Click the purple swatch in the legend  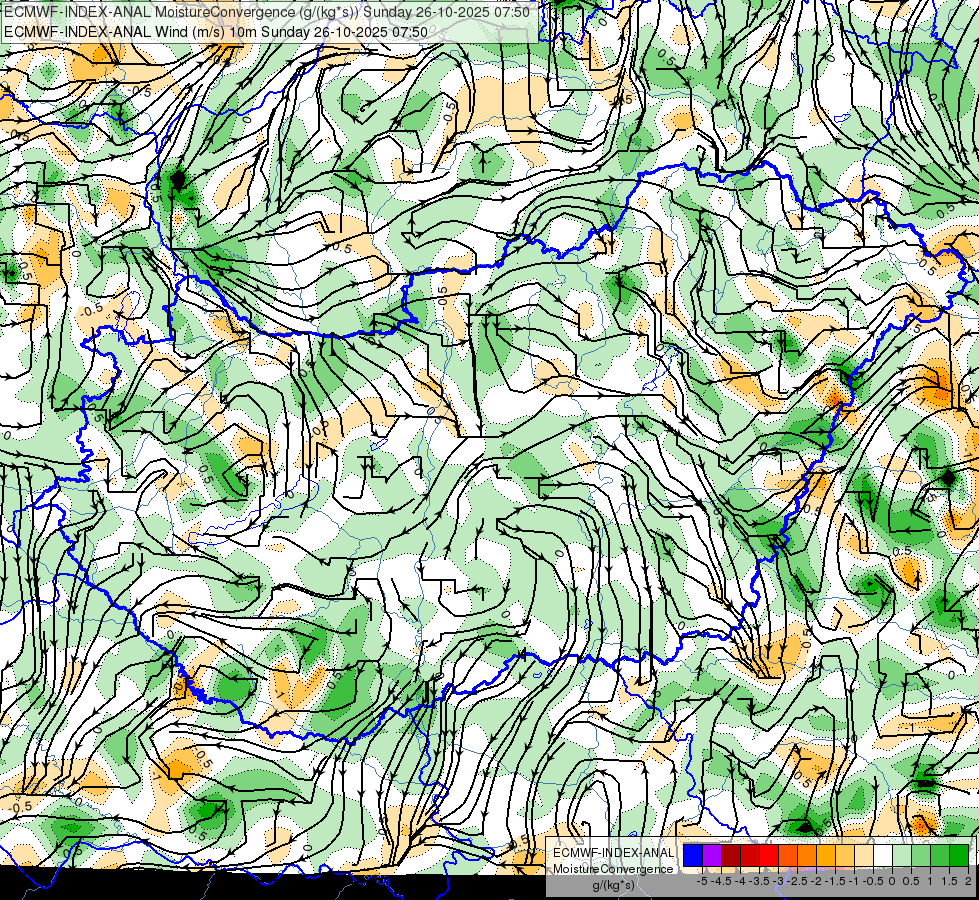click(712, 855)
